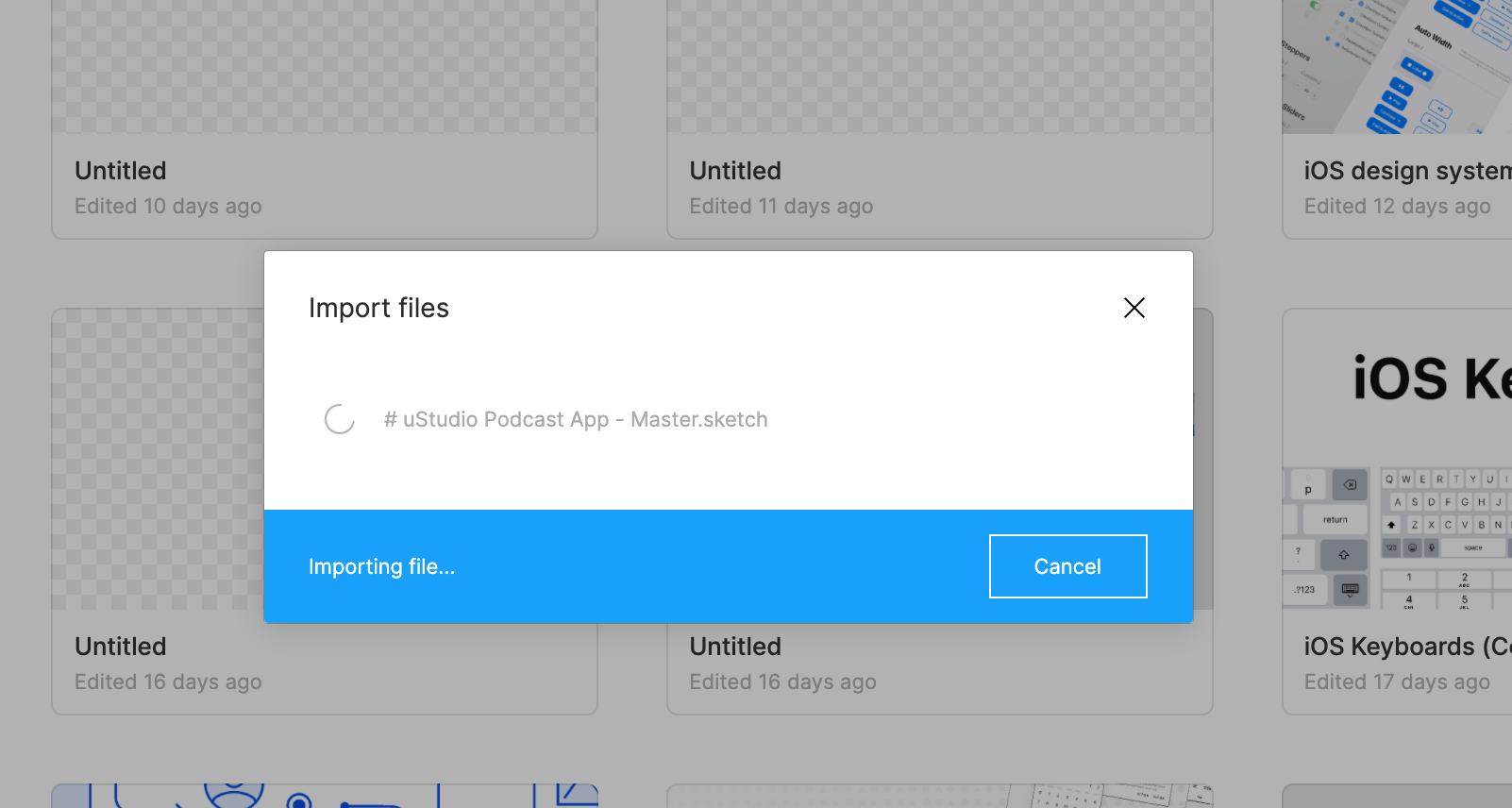Screen dimensions: 1512x808
Task: Open the Untitled file edited 10 days ago
Action: (x=121, y=171)
